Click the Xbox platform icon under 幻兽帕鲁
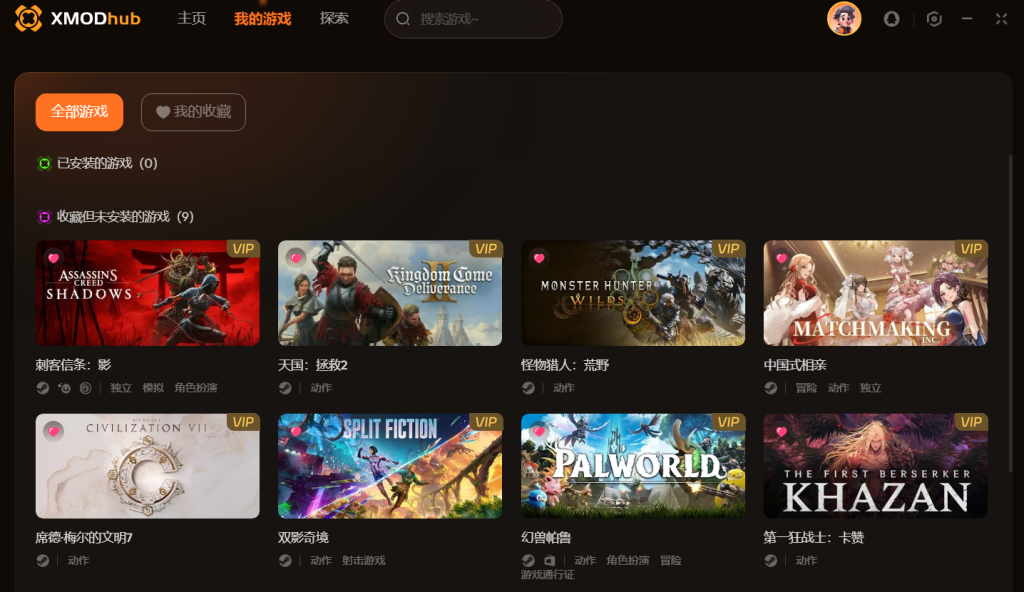The width and height of the screenshot is (1024, 592). [550, 560]
